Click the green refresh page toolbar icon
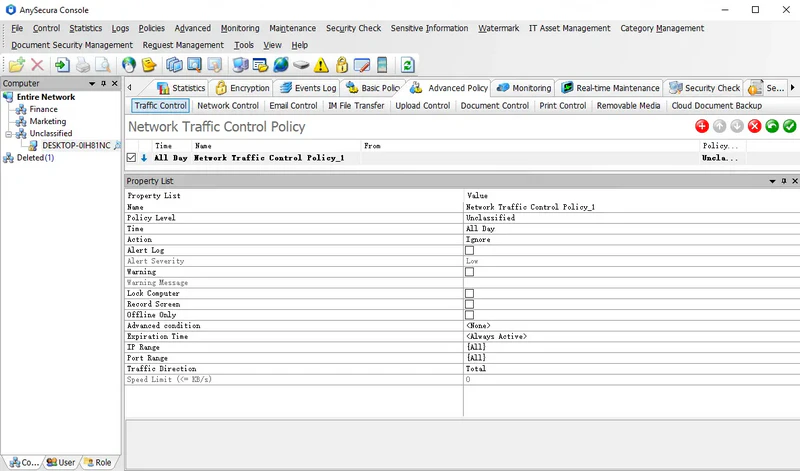This screenshot has height=471, width=800. click(407, 65)
